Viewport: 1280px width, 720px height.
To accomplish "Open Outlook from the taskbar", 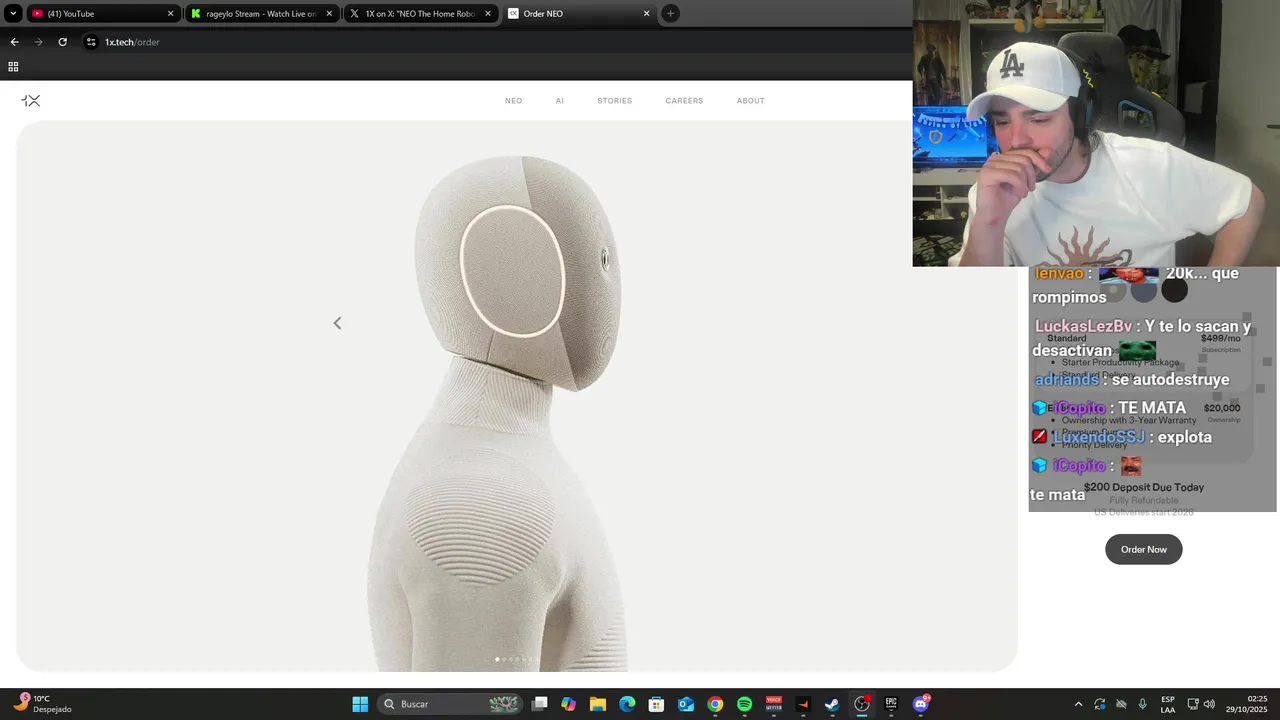I will tap(686, 704).
